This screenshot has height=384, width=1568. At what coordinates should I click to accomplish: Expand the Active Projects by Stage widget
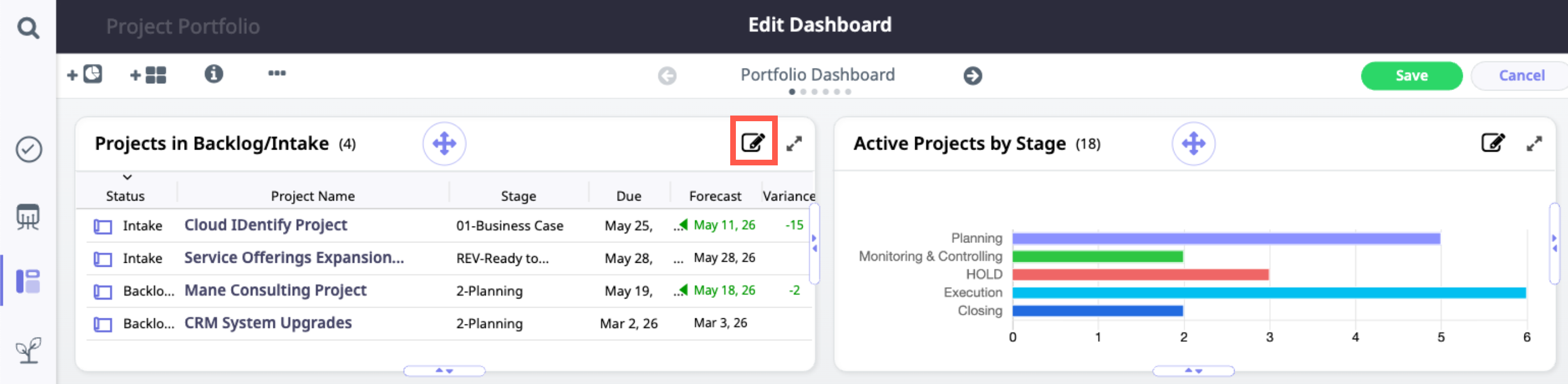coord(1534,144)
